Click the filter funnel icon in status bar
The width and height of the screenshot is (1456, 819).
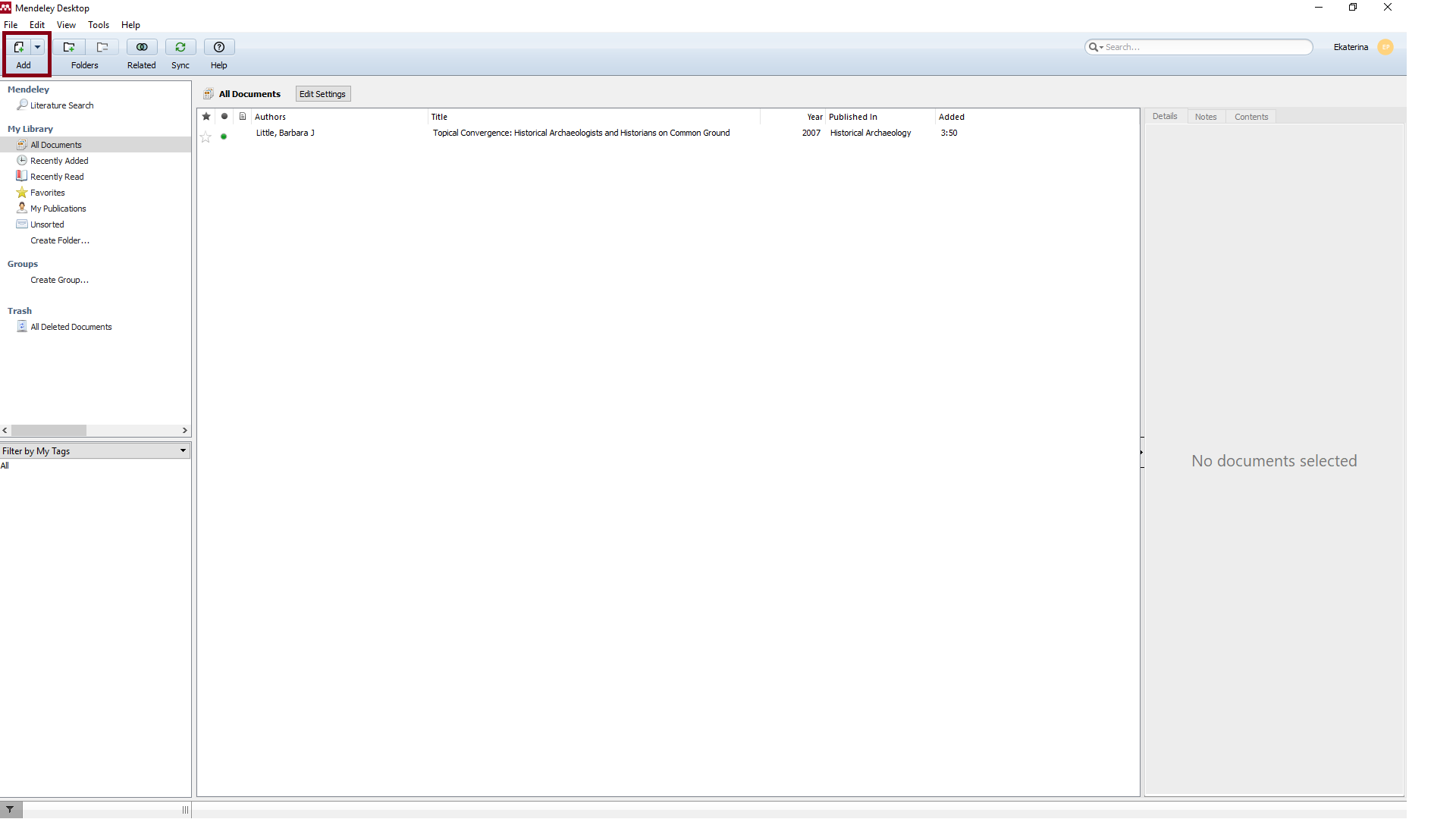click(x=10, y=810)
